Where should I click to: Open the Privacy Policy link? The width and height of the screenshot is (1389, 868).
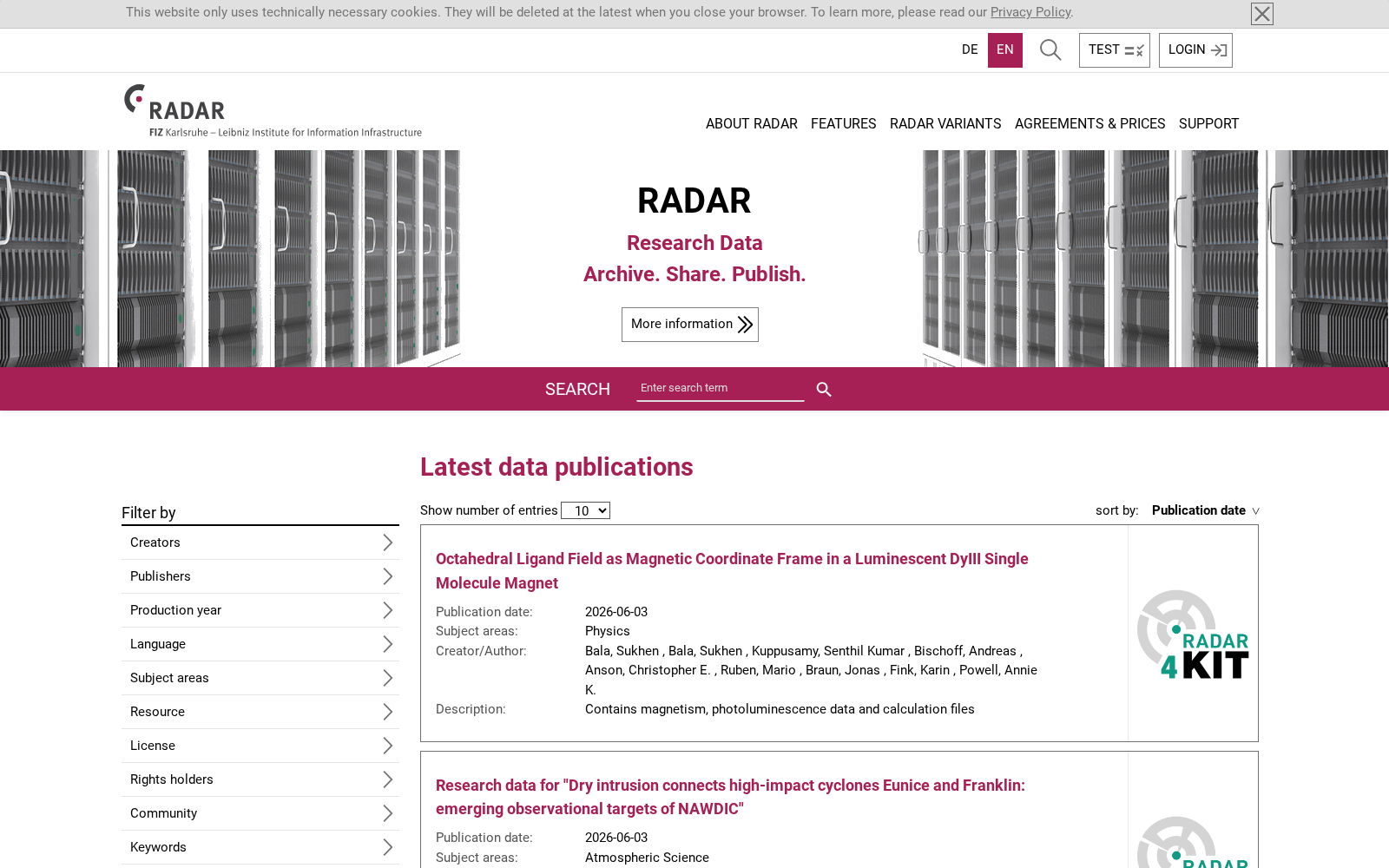[x=1030, y=12]
